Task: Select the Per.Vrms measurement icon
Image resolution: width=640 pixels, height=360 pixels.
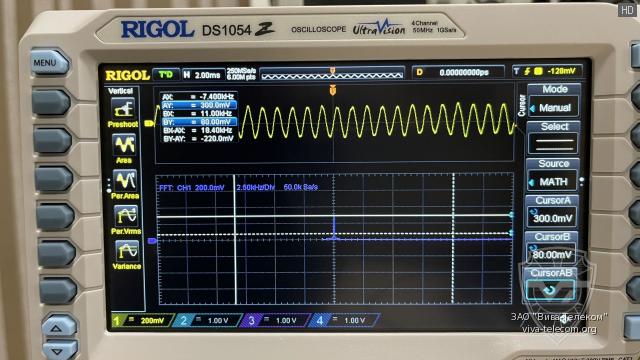Action: pos(126,216)
